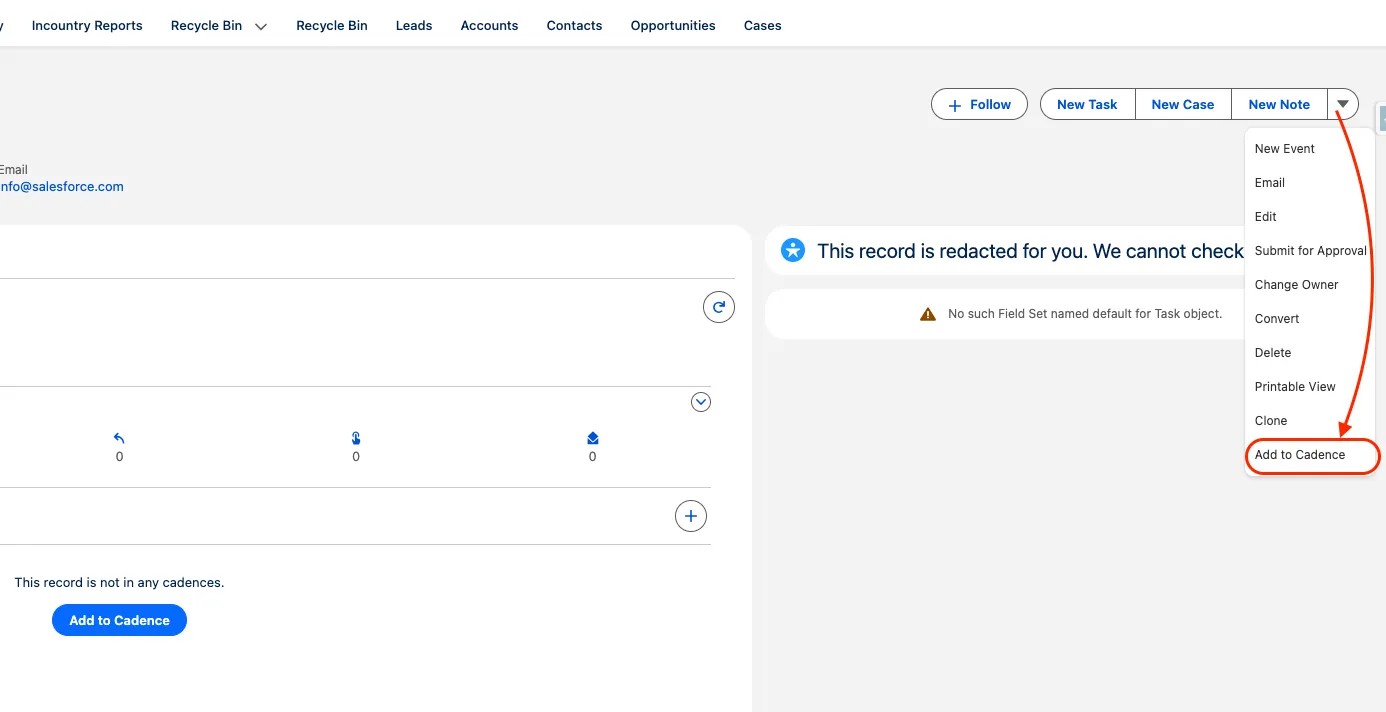Open the salesforce.com email address link
Screen dimensions: 1386x712
(62, 186)
